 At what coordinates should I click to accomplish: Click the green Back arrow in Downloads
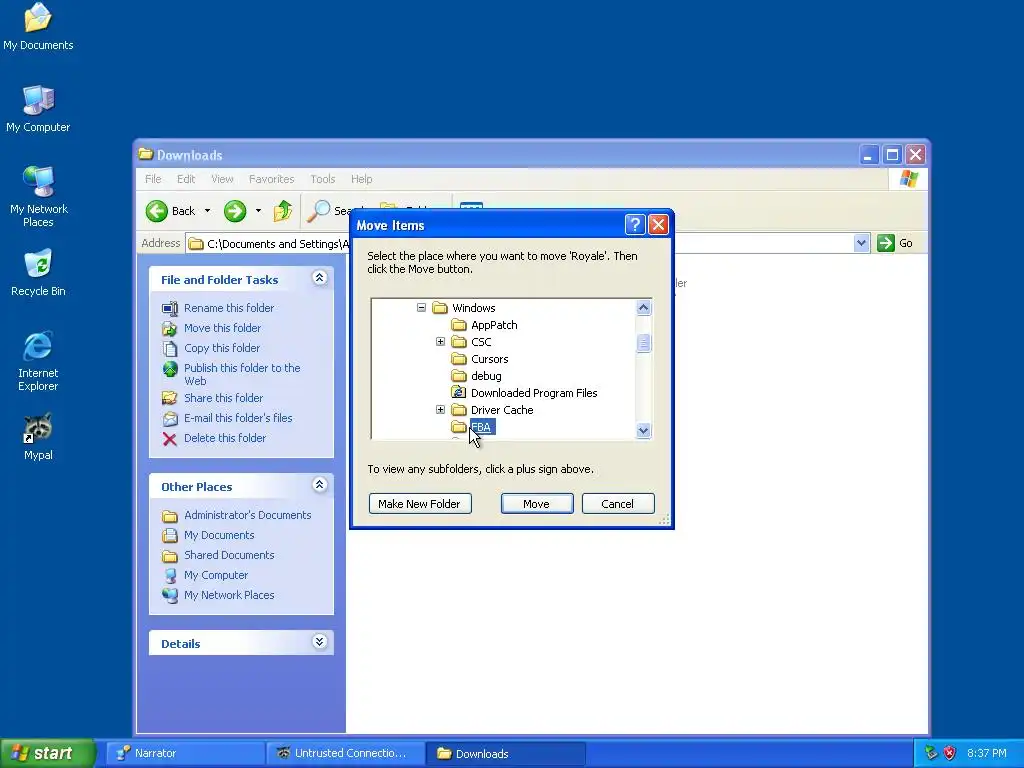(x=157, y=211)
